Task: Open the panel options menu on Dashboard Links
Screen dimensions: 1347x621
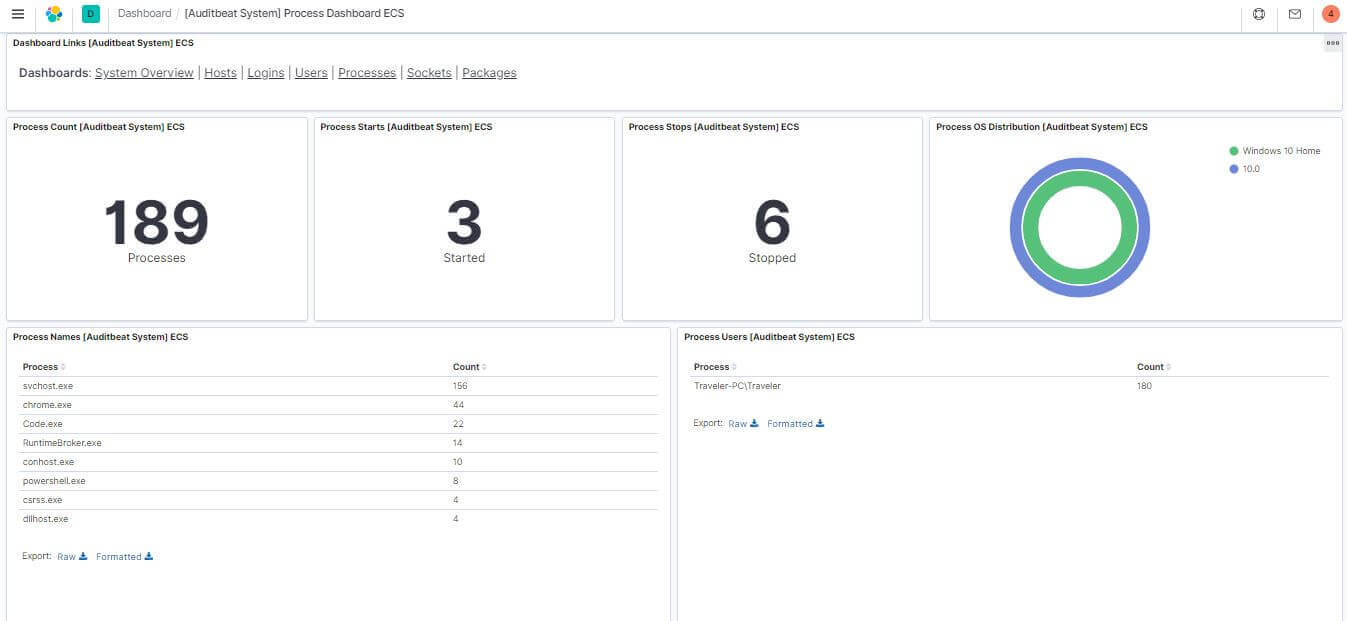Action: [x=1332, y=43]
